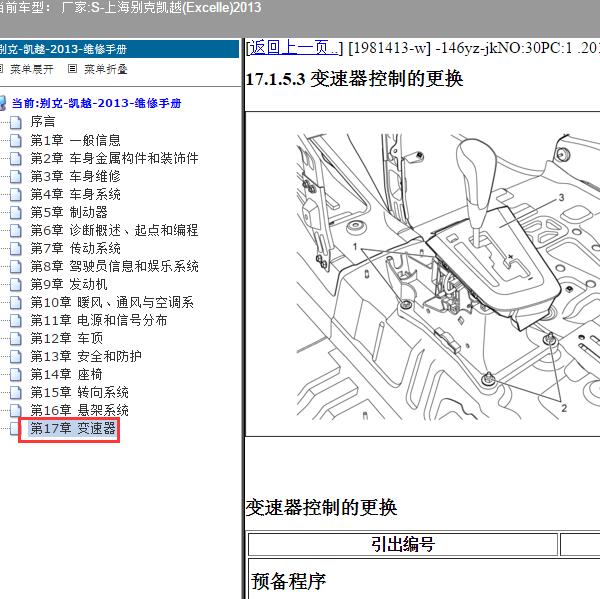Select chapter 第12章 车顶
The height and width of the screenshot is (599, 600).
coord(67,338)
